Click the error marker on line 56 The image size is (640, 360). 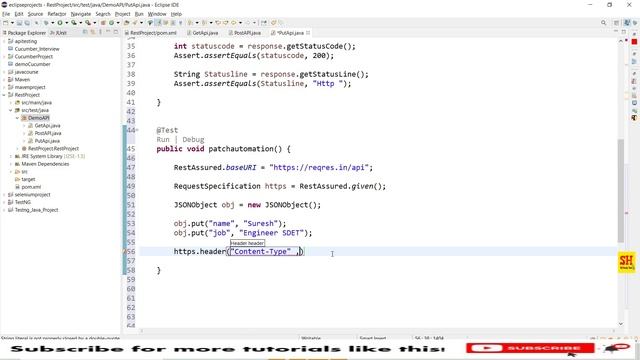[x=125, y=252]
